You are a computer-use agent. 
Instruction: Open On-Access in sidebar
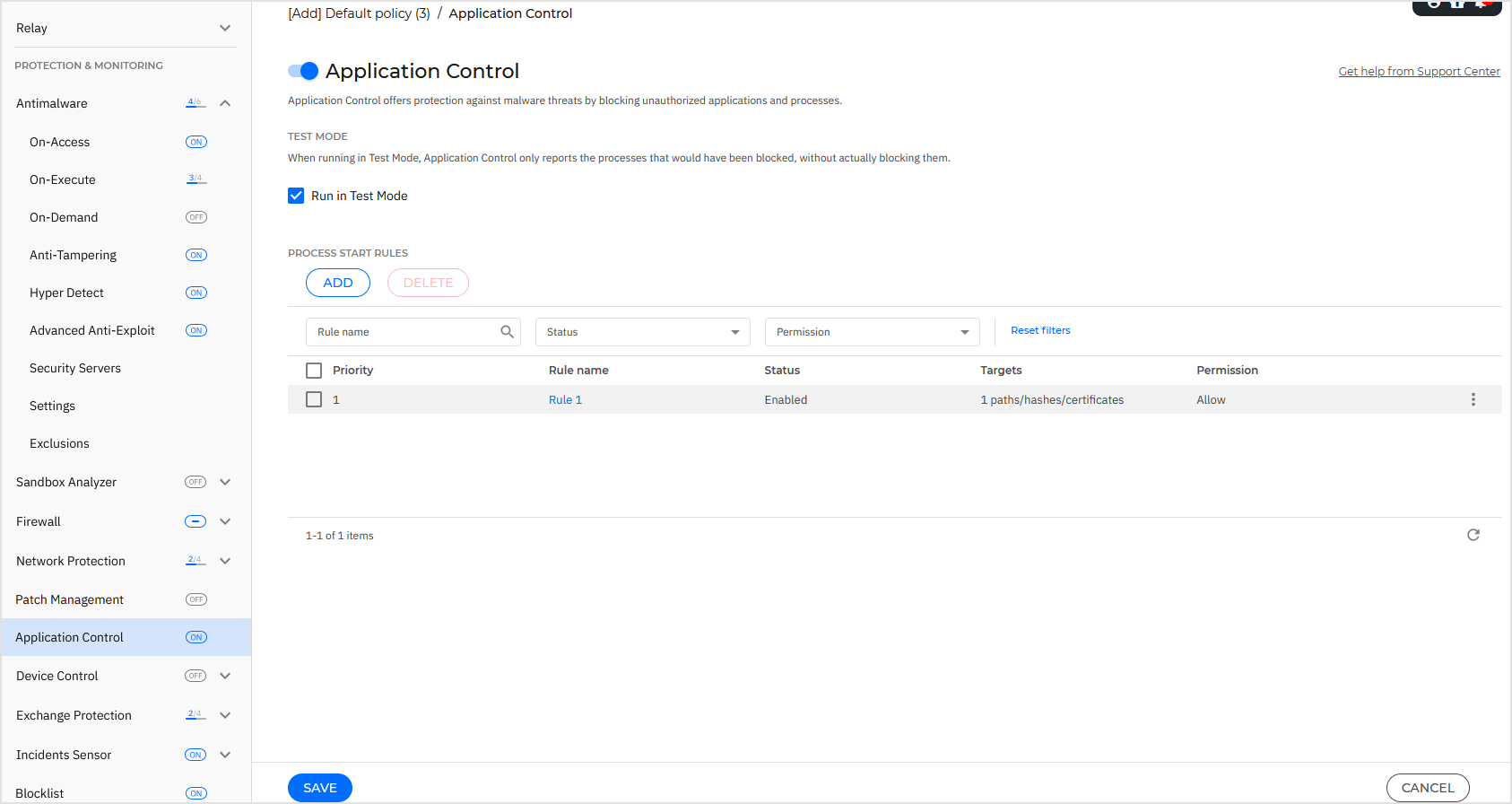[x=59, y=142]
